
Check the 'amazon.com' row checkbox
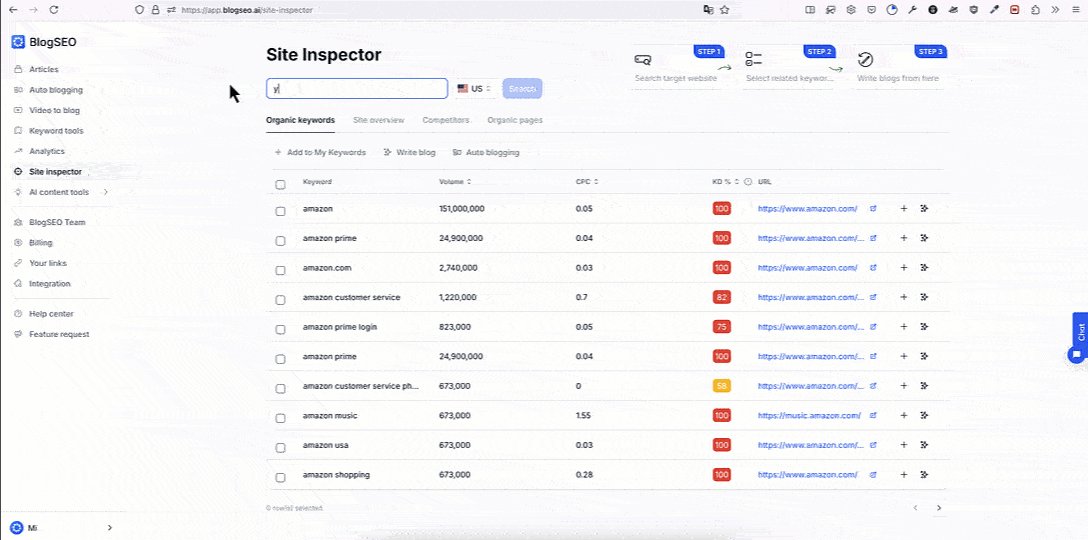280,270
